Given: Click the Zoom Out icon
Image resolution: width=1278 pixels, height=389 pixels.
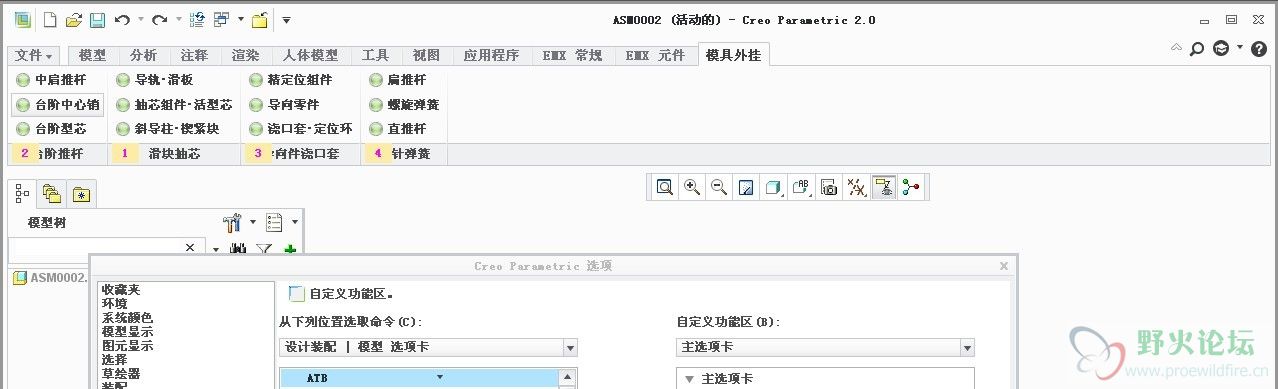Looking at the screenshot, I should coord(719,187).
